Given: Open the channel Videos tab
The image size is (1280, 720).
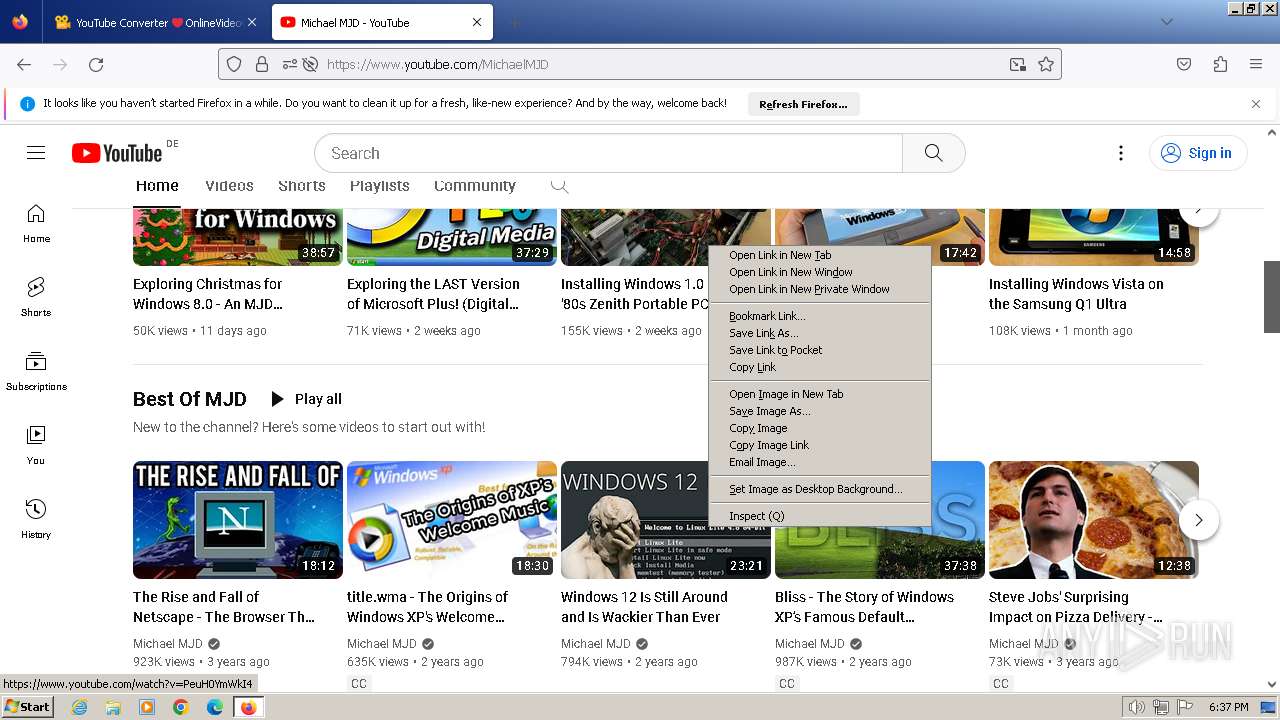Looking at the screenshot, I should pos(229,186).
